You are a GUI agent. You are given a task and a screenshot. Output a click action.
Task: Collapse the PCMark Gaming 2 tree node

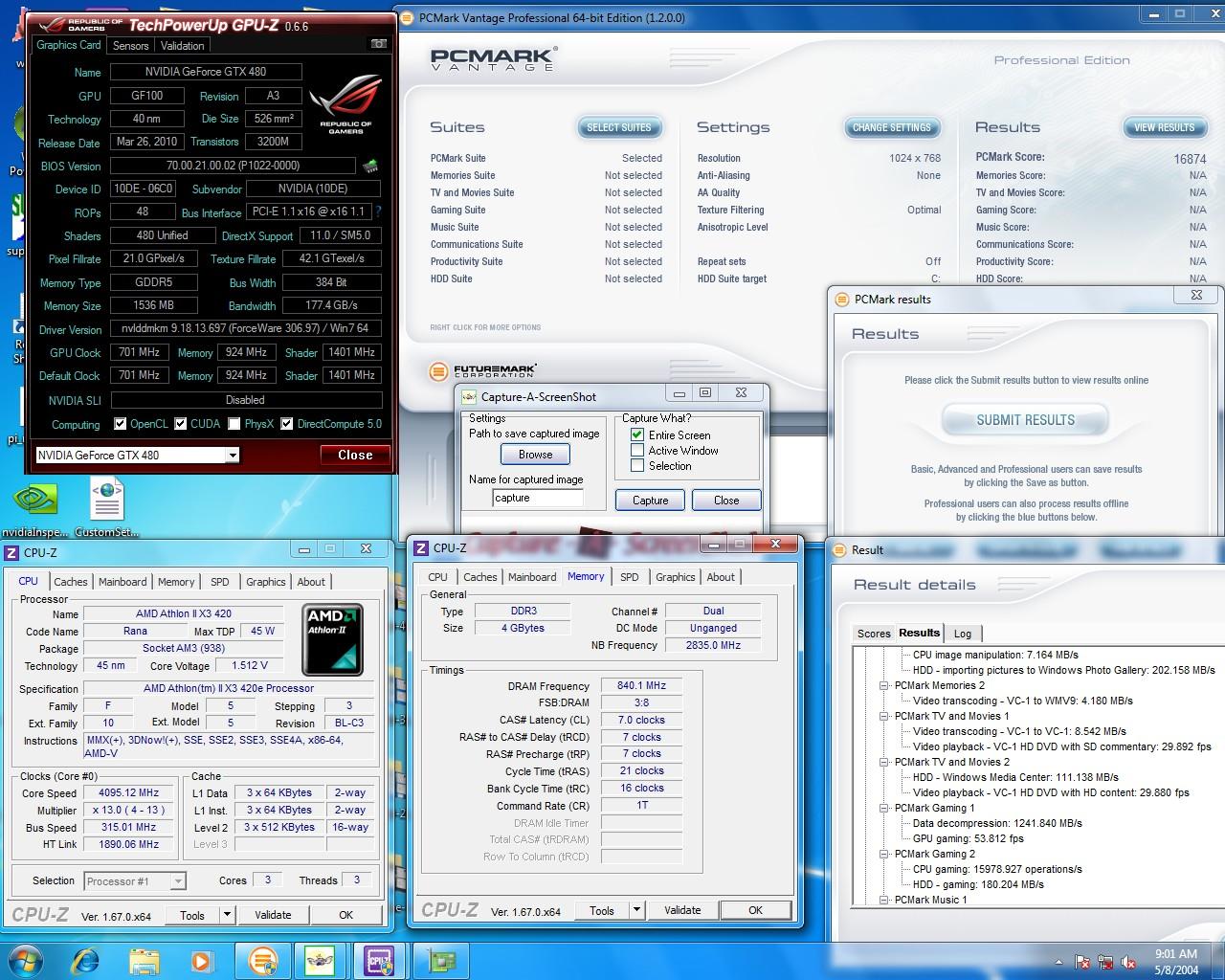click(884, 854)
